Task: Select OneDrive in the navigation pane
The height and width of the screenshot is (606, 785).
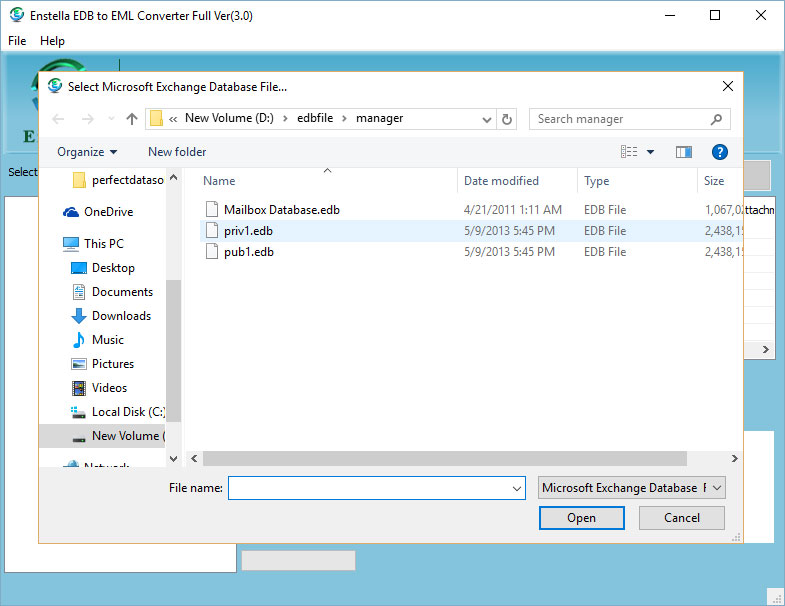Action: pos(108,212)
